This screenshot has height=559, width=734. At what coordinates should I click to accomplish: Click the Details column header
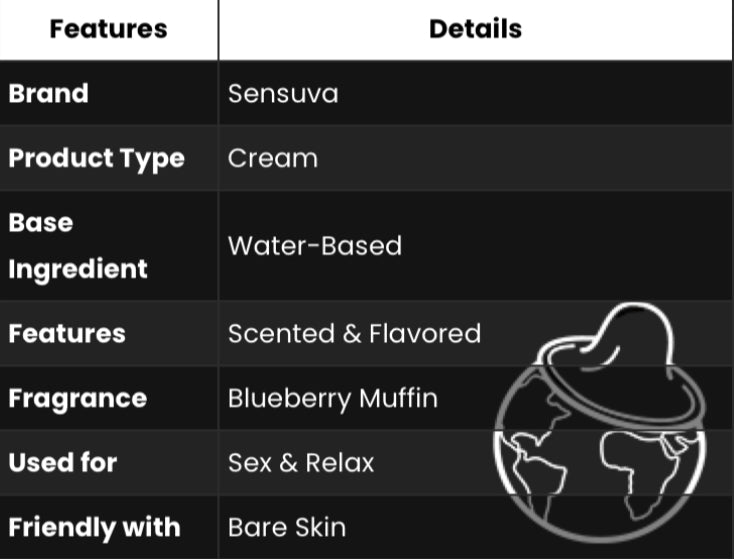[x=476, y=29]
